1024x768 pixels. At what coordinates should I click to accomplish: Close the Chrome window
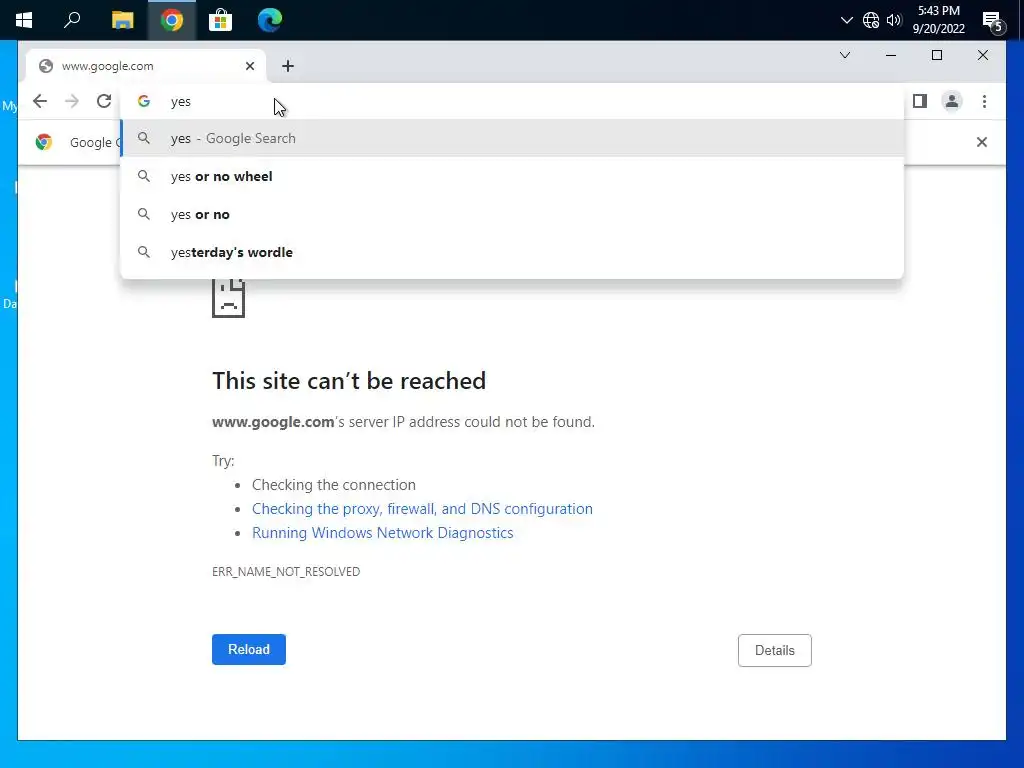click(x=982, y=56)
